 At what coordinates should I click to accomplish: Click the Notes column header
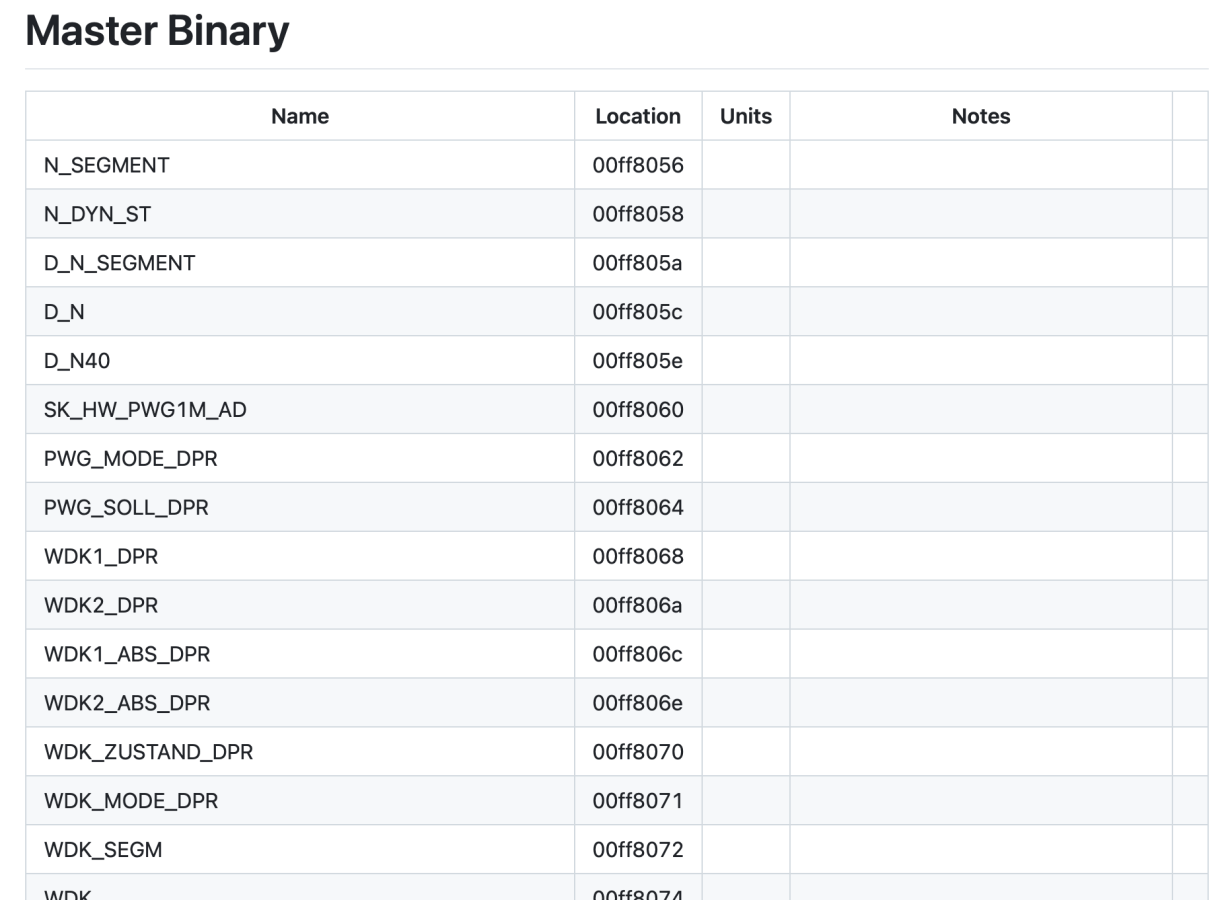pos(981,116)
